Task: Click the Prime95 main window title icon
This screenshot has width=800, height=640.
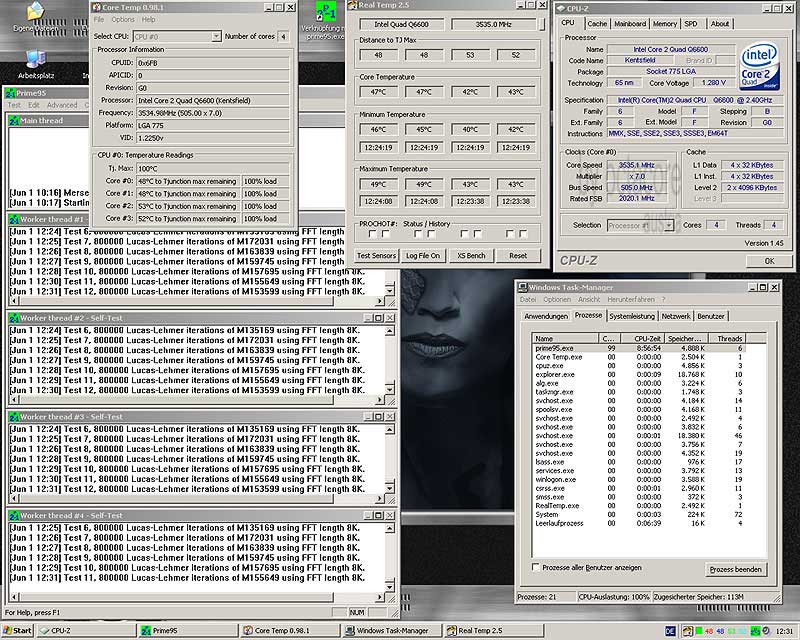Action: click(10, 93)
